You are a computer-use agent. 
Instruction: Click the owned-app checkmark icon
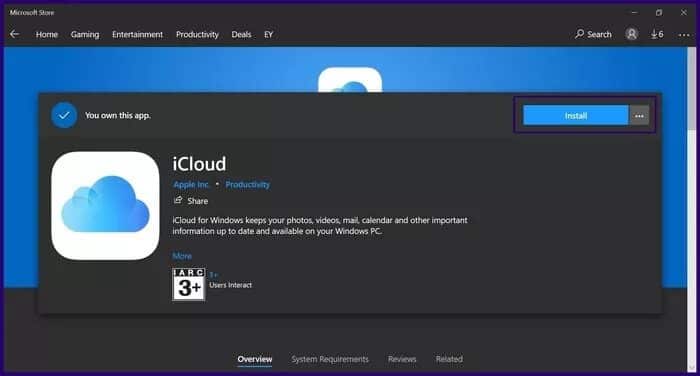click(64, 115)
